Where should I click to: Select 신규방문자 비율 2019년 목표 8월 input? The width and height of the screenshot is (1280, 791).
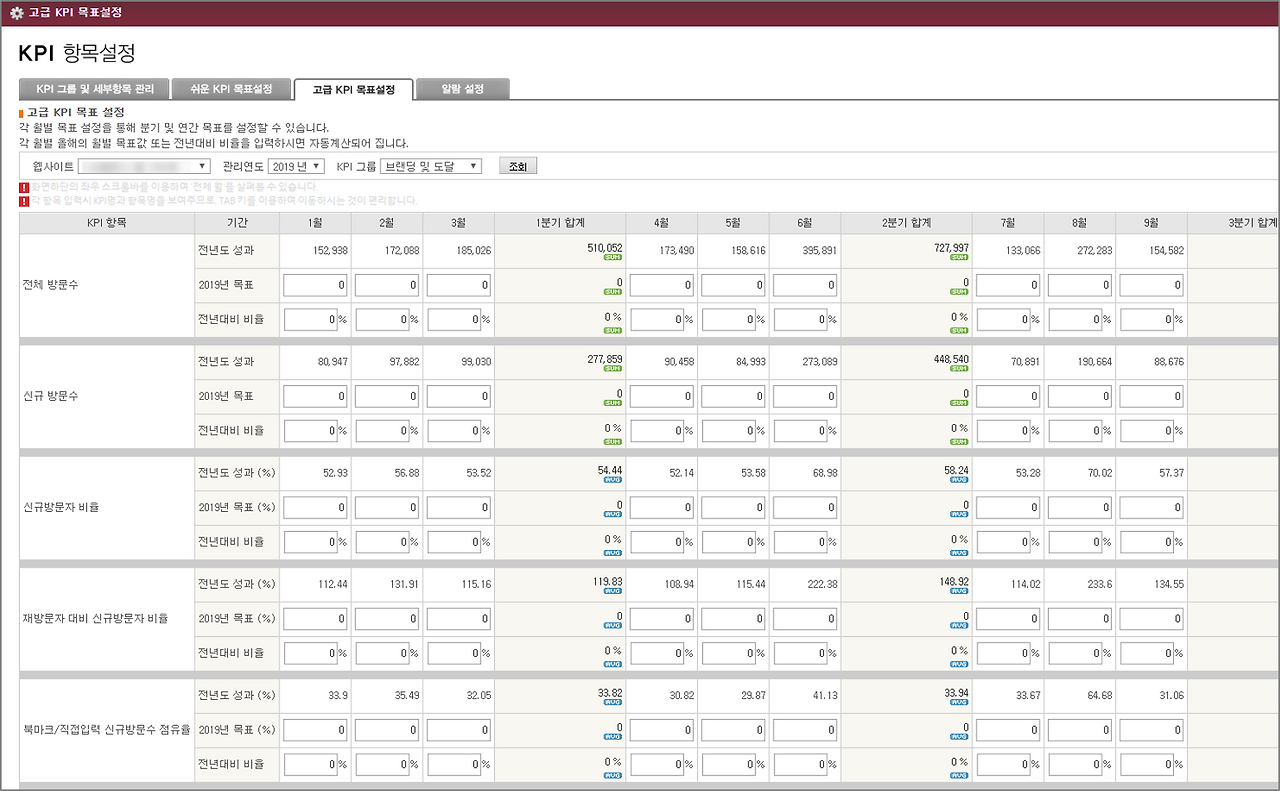pyautogui.click(x=1080, y=508)
